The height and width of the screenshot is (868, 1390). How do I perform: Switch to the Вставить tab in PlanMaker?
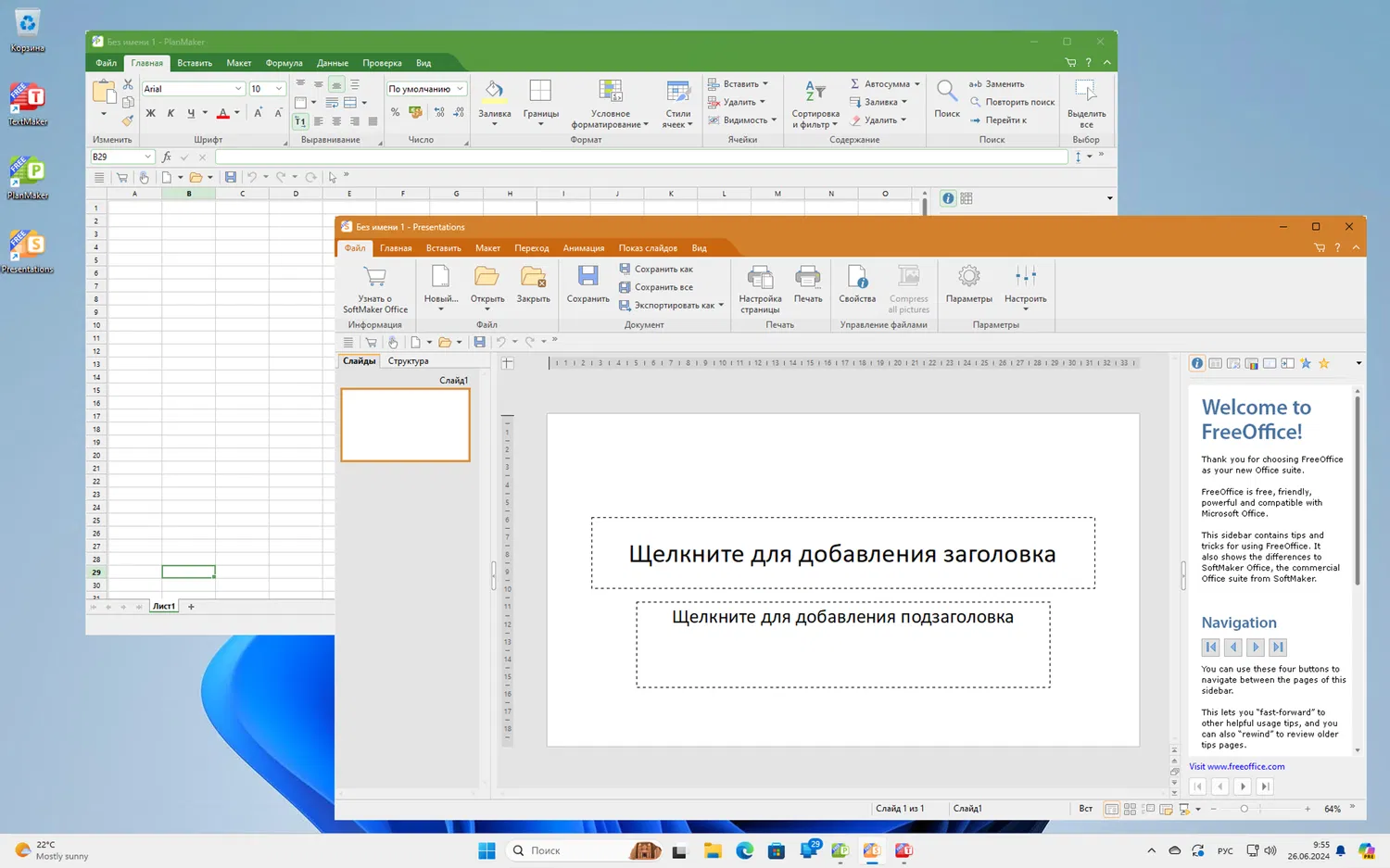coord(195,63)
